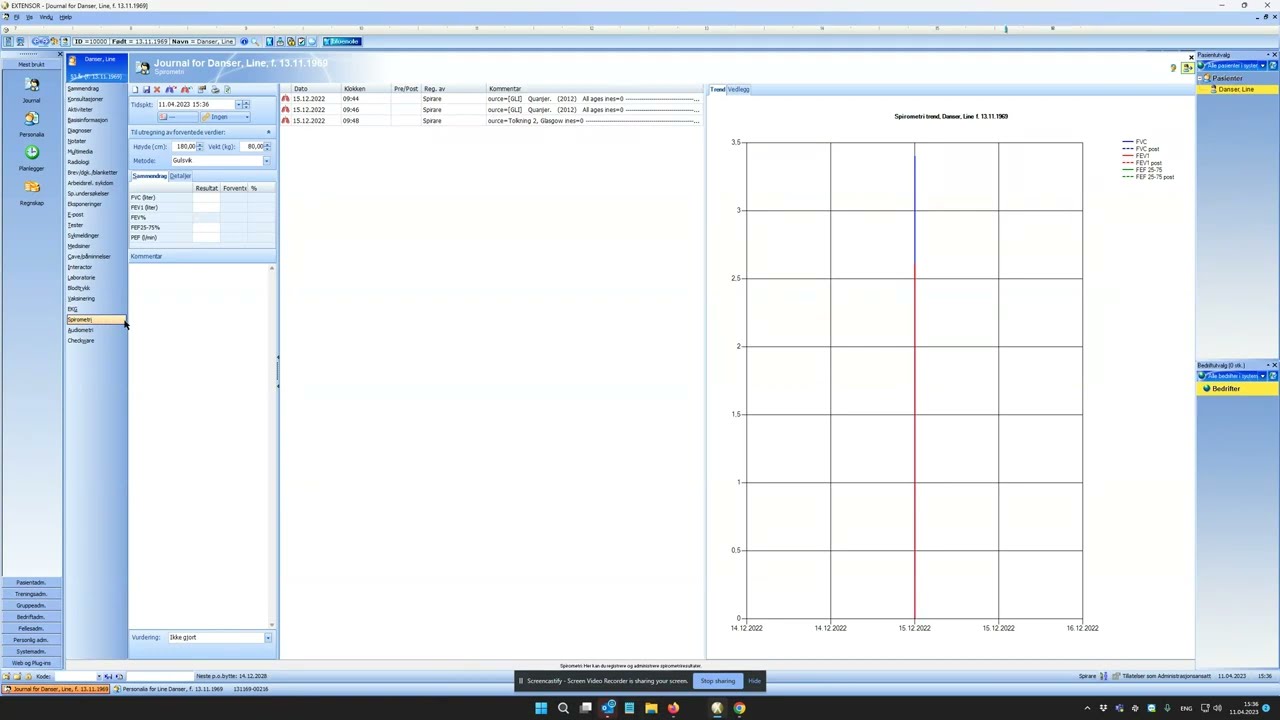Open taskbar search icon

tap(563, 708)
